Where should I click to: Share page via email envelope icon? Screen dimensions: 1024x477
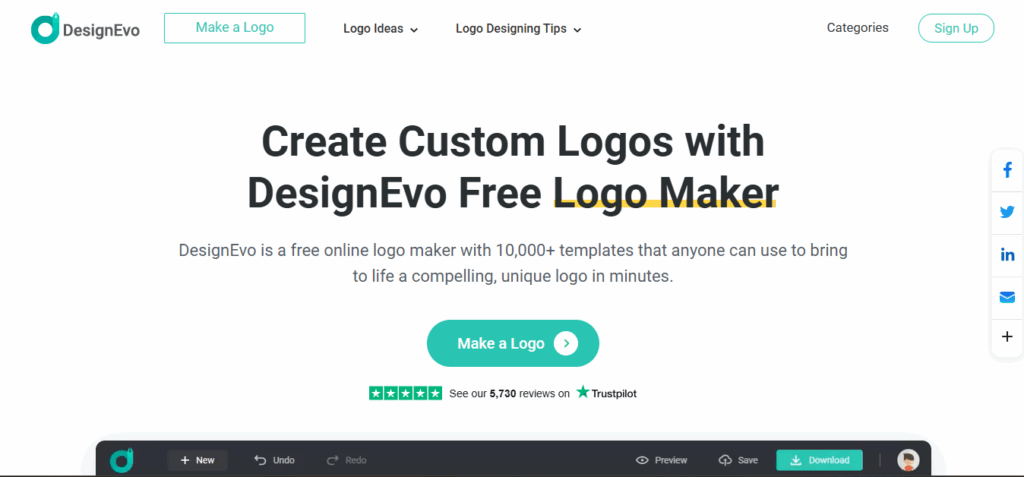coord(1007,297)
